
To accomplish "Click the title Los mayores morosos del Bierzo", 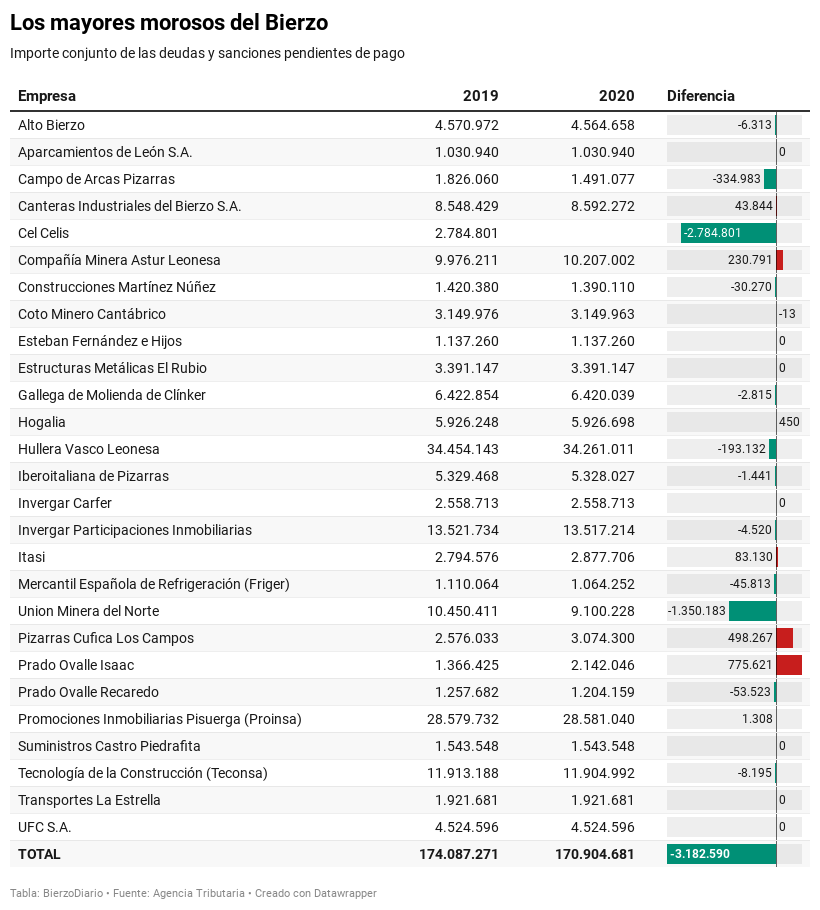I will pos(169,23).
